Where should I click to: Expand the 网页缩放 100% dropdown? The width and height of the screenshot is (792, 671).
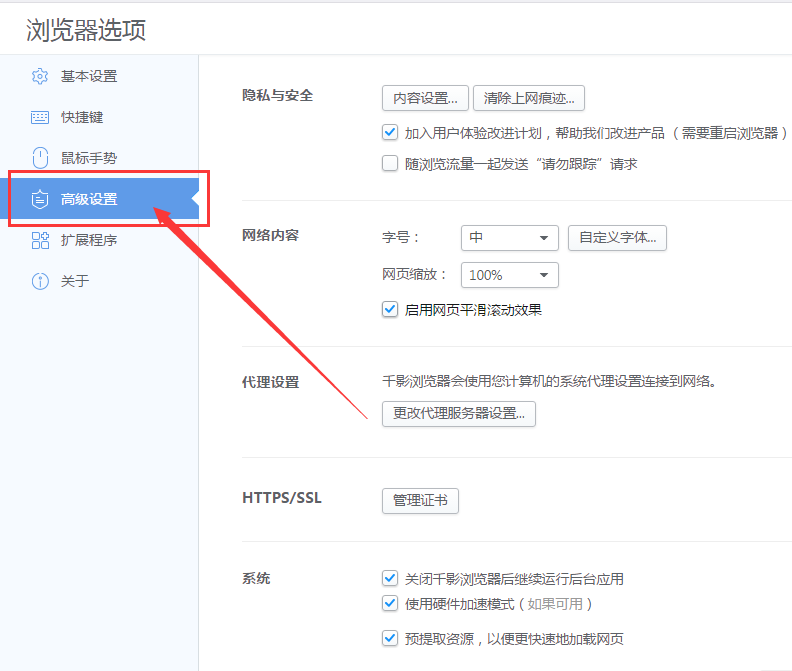(x=509, y=275)
